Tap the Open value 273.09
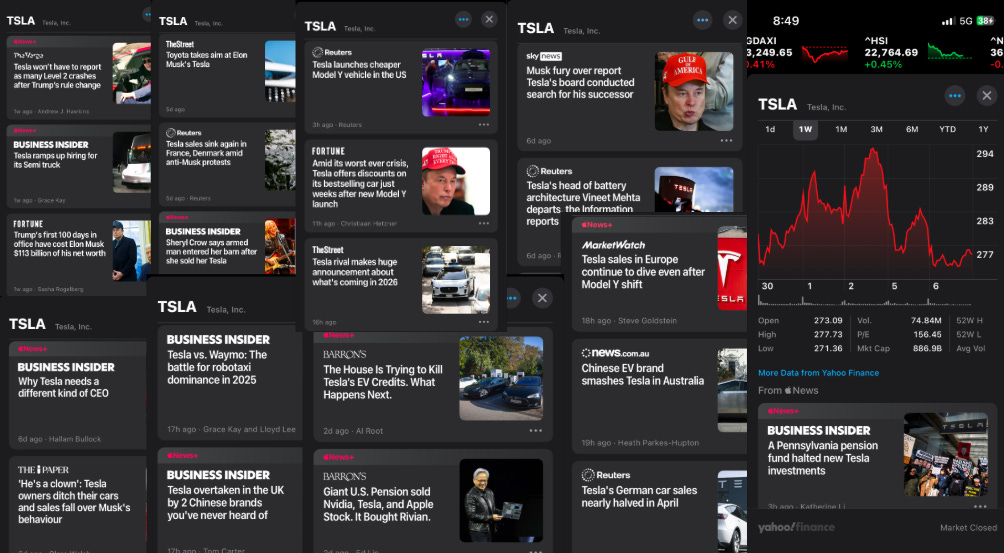Viewport: 1004px width, 553px height. tap(828, 320)
